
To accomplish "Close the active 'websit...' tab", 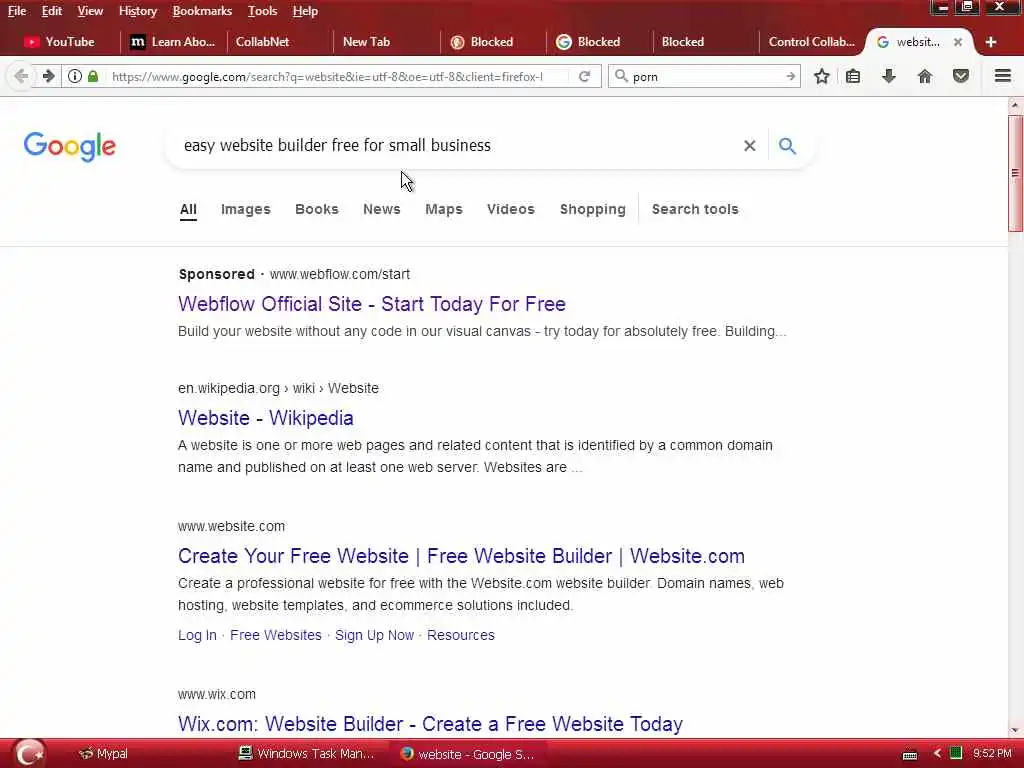I will point(957,42).
